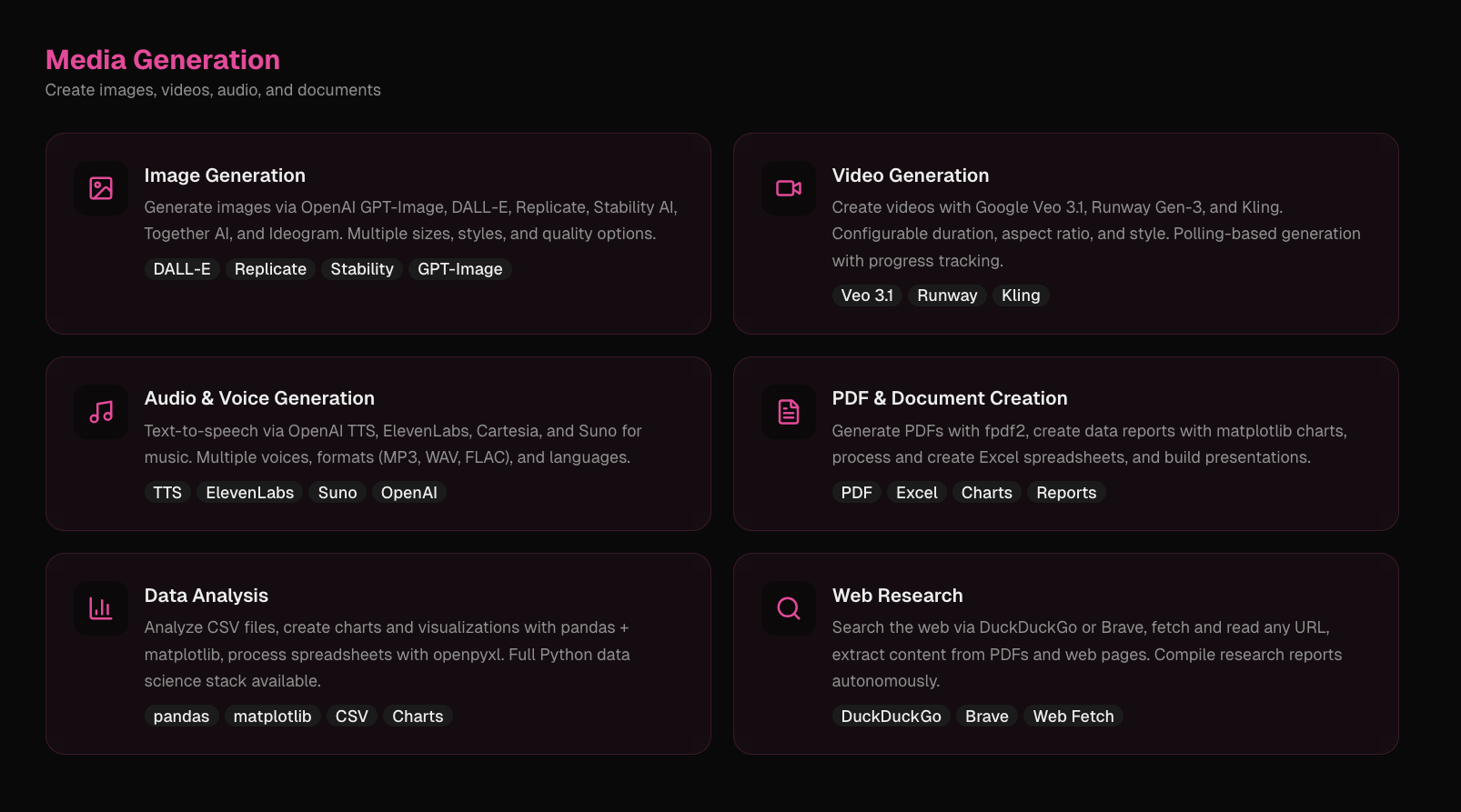This screenshot has width=1461, height=812.
Task: Click the Video Generation camera icon
Action: pyautogui.click(x=789, y=188)
